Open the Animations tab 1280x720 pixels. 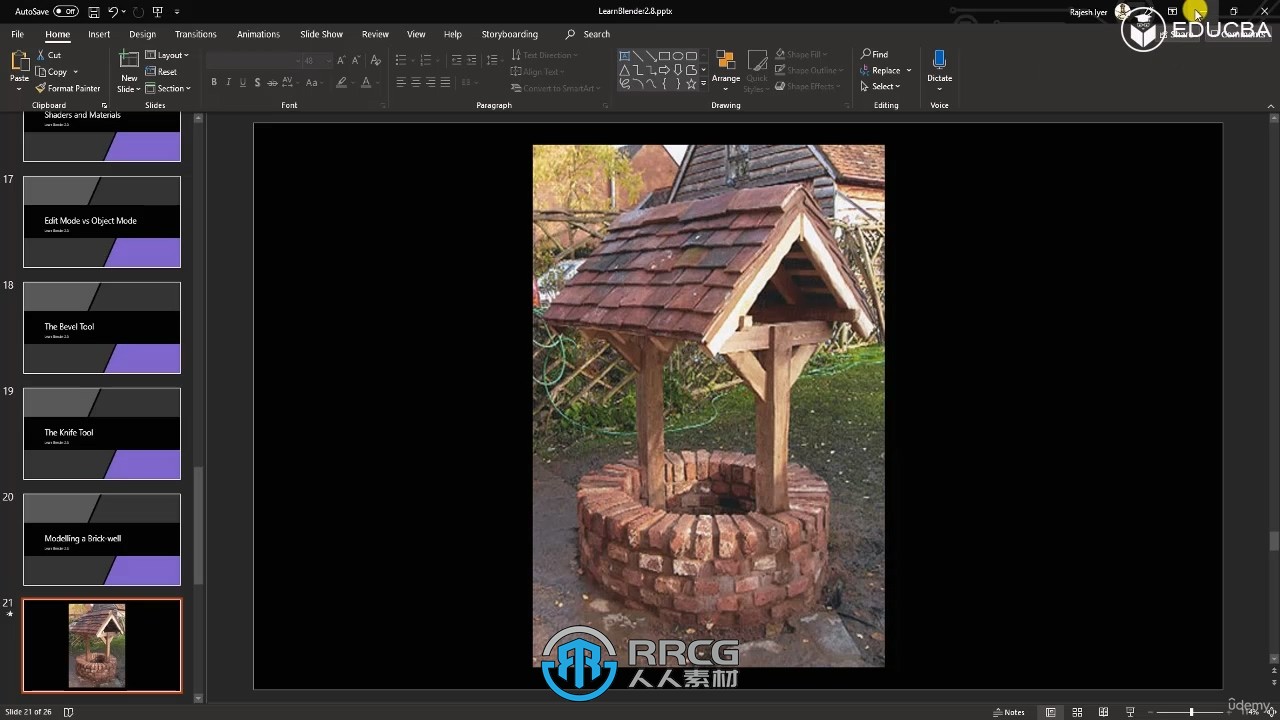tap(258, 34)
